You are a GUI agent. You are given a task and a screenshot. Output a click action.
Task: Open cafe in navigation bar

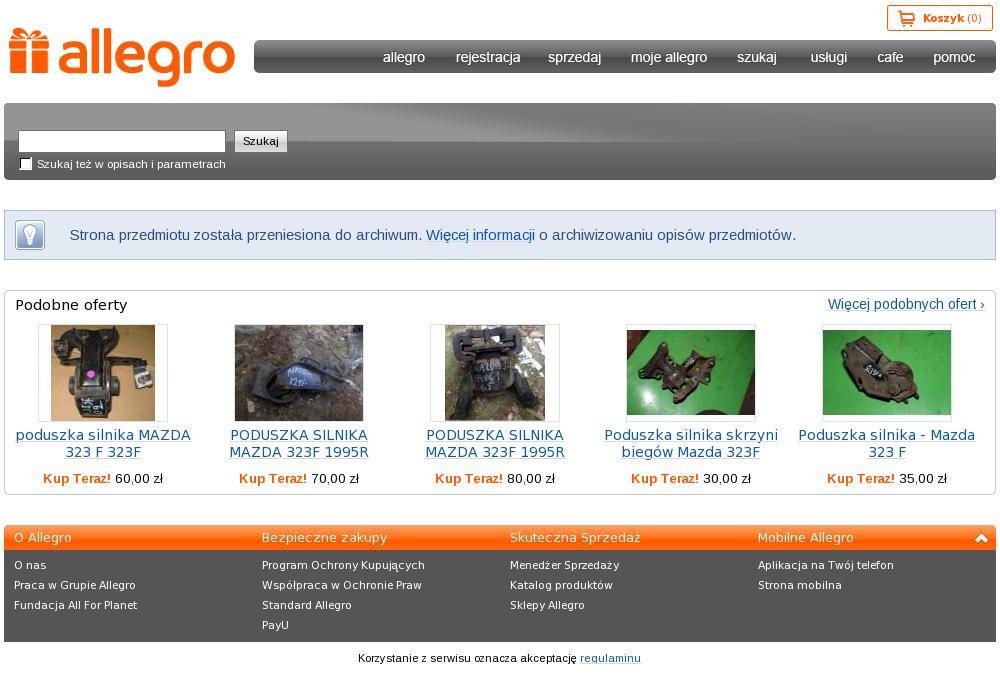click(x=890, y=57)
